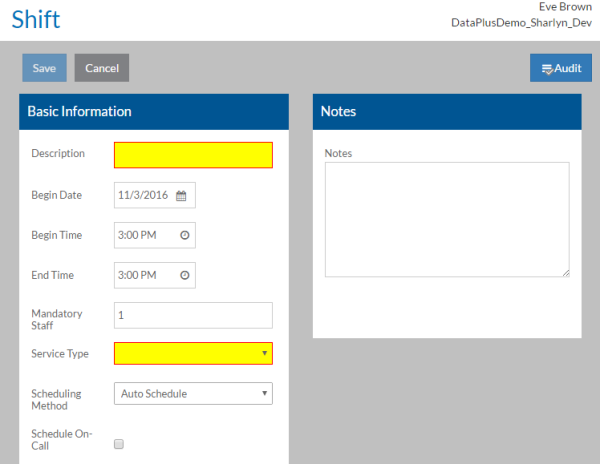Click the Basic Information panel header
Image resolution: width=600 pixels, height=464 pixels.
tap(154, 111)
